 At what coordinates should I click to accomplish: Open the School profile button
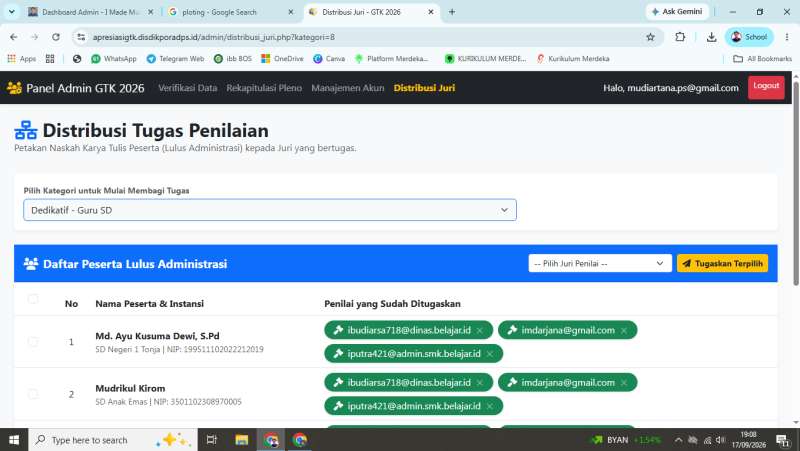(749, 37)
